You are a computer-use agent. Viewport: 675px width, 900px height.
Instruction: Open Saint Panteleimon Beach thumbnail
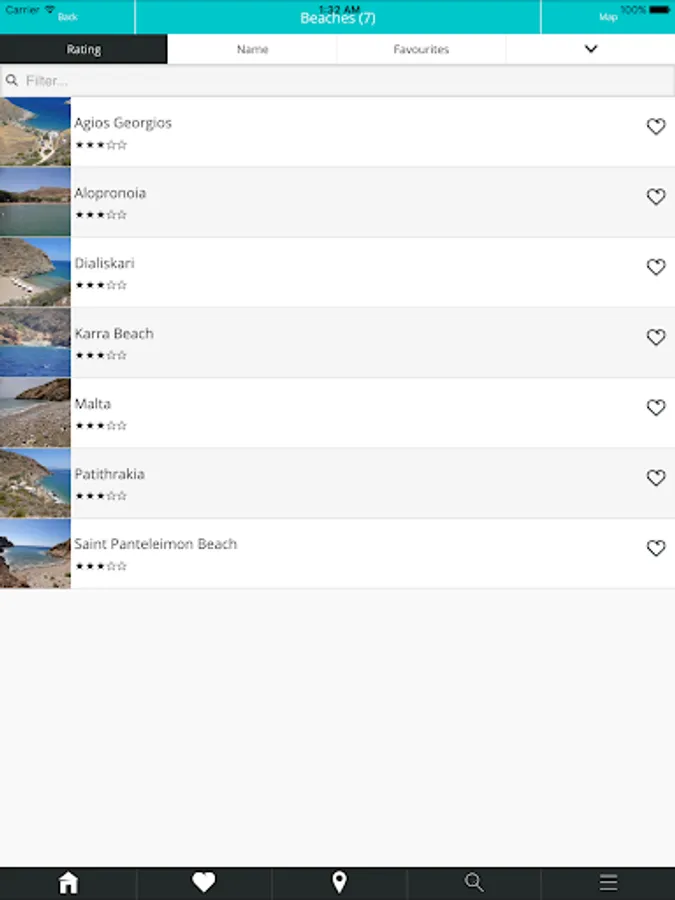tap(35, 553)
